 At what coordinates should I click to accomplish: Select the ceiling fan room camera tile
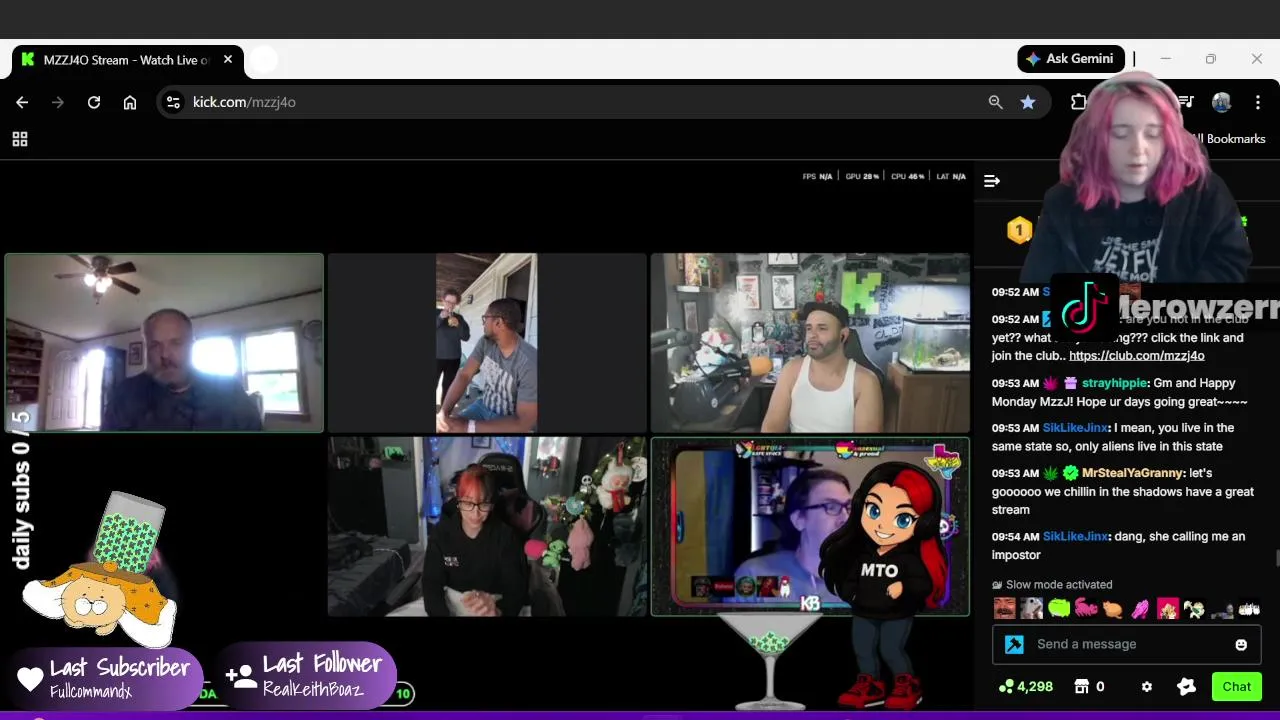164,342
